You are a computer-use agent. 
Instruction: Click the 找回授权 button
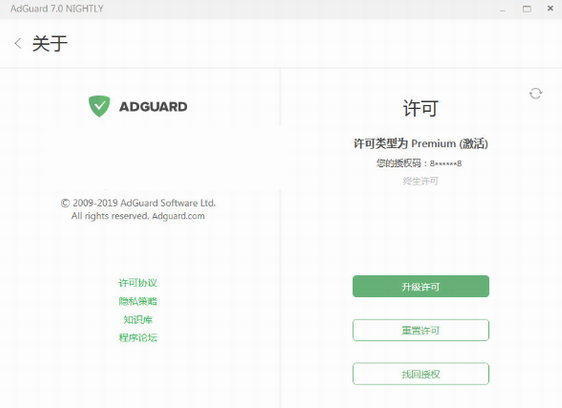(x=420, y=374)
